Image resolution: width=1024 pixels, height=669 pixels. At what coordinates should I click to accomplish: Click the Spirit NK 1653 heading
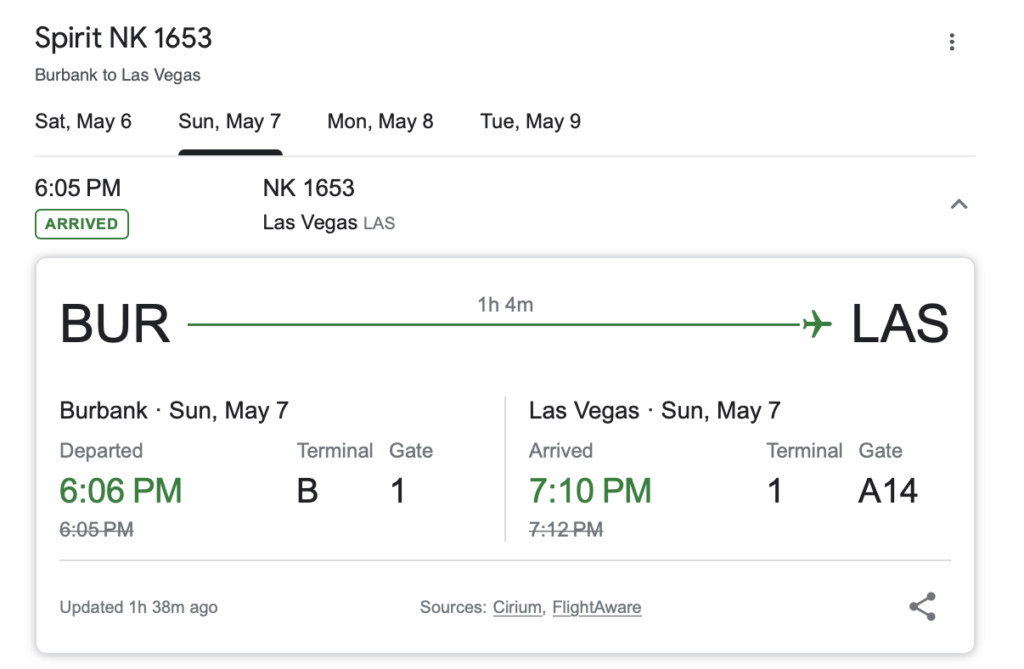point(122,39)
